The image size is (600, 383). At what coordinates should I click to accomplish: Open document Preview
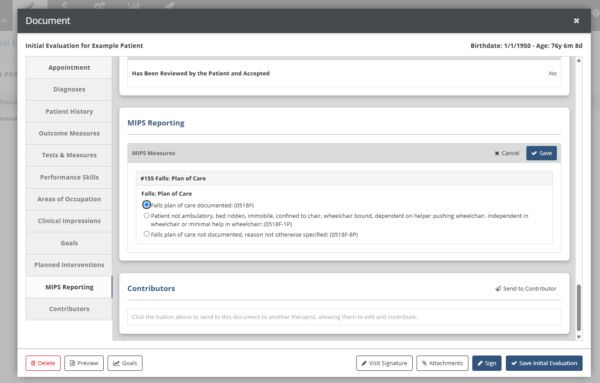[84, 363]
